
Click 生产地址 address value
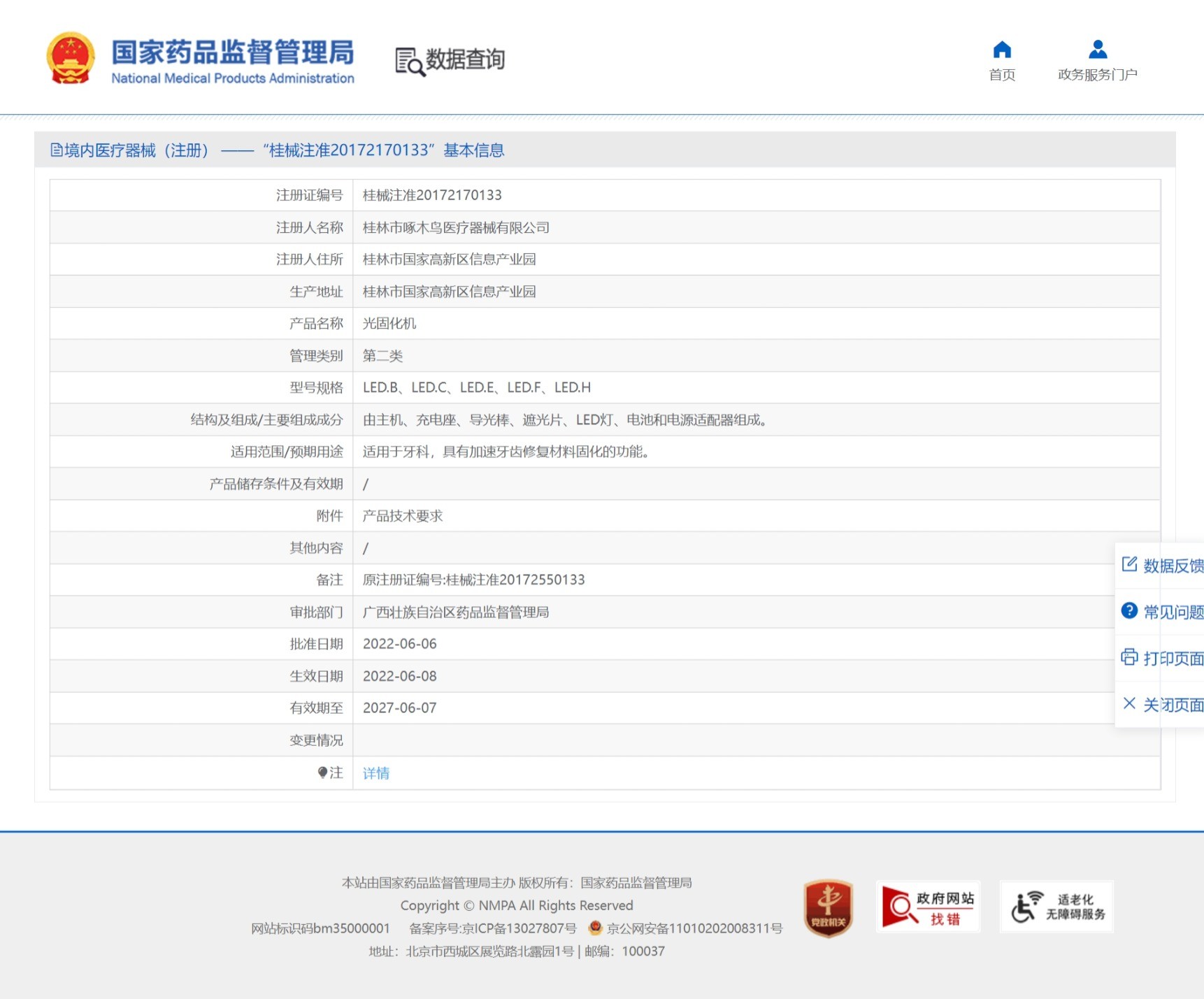pos(449,292)
